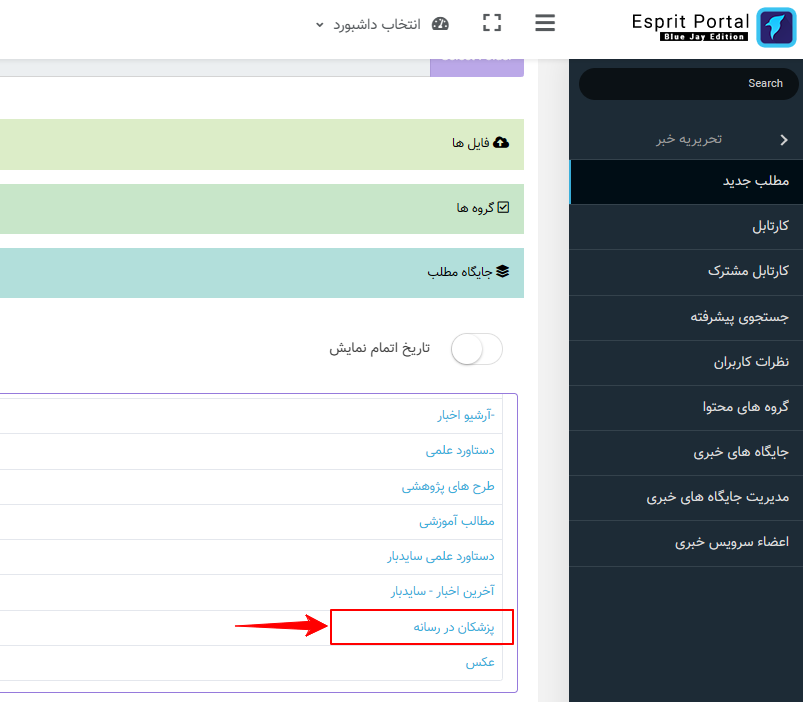The width and height of the screenshot is (803, 702).
Task: Open کارتابل sidebar item
Action: click(686, 227)
